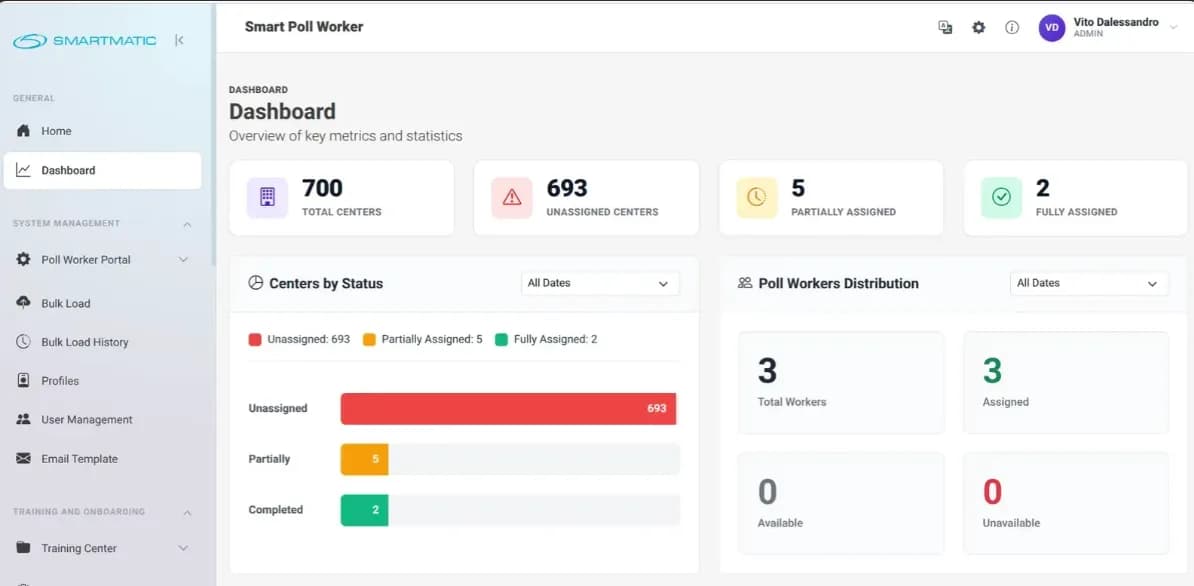Click the Smart Poll Worker title
1194x586 pixels.
[x=304, y=27]
